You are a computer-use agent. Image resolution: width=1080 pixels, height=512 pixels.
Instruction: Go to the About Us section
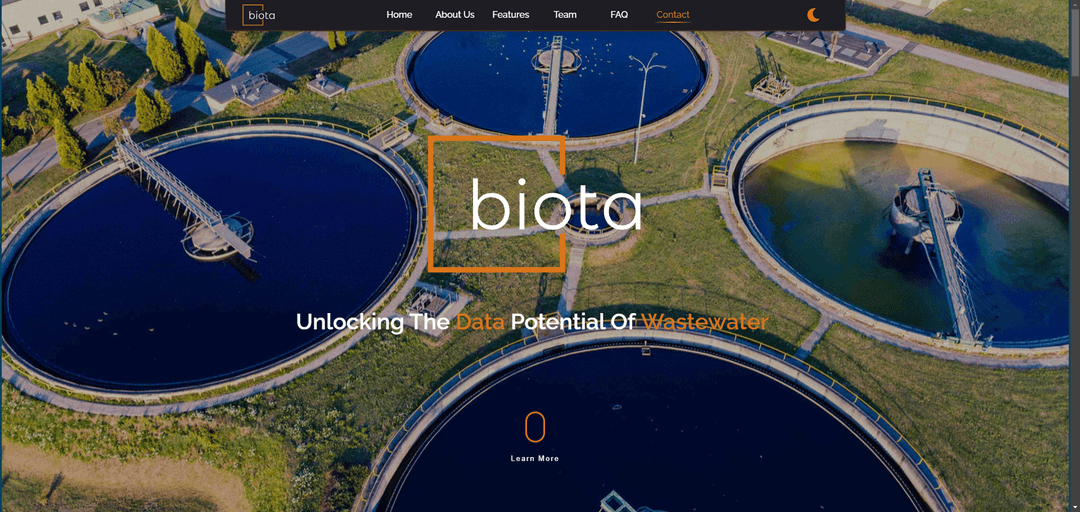pyautogui.click(x=455, y=14)
